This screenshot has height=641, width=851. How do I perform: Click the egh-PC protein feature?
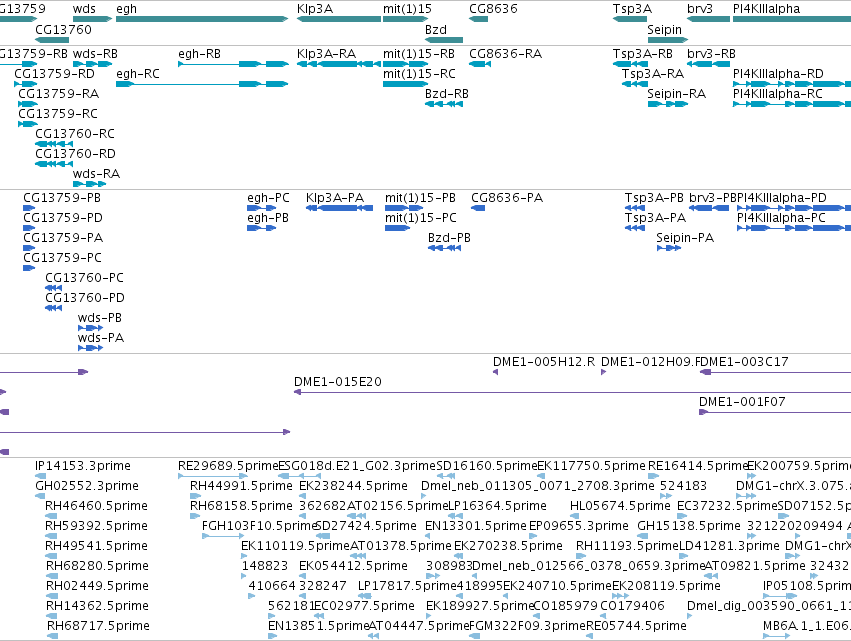pyautogui.click(x=262, y=208)
